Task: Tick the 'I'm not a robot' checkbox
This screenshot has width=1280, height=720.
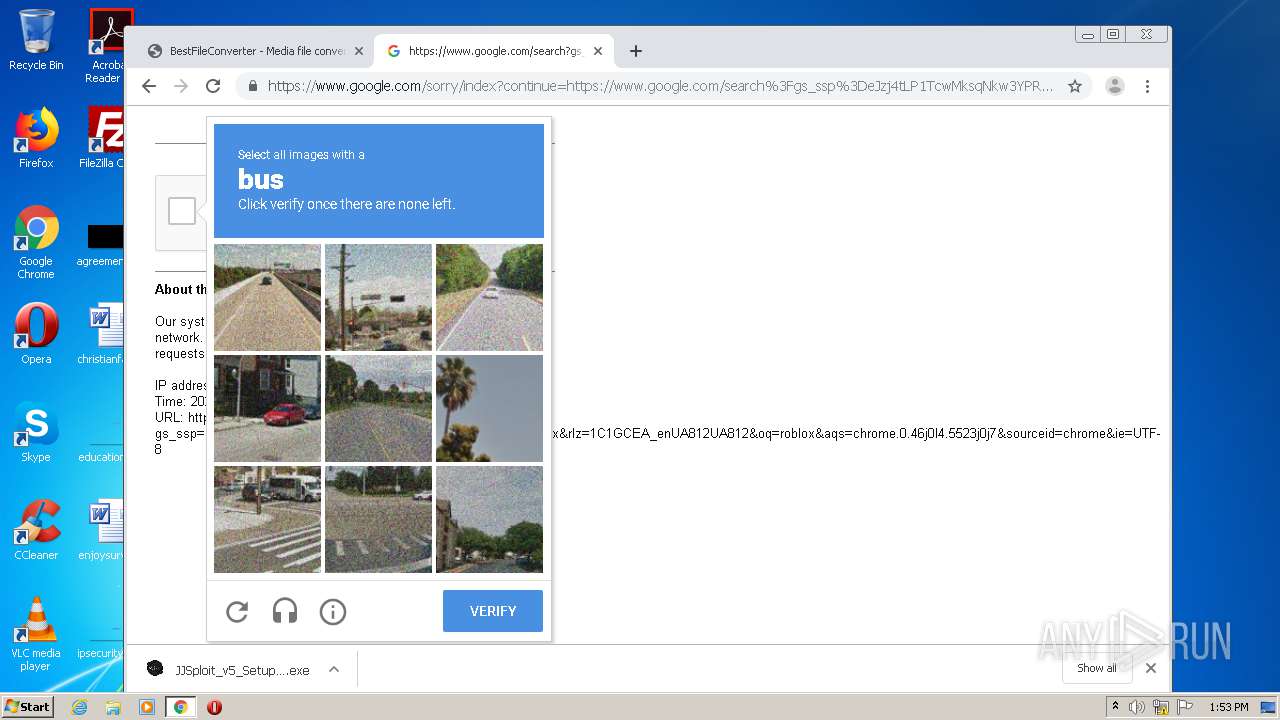Action: point(182,211)
